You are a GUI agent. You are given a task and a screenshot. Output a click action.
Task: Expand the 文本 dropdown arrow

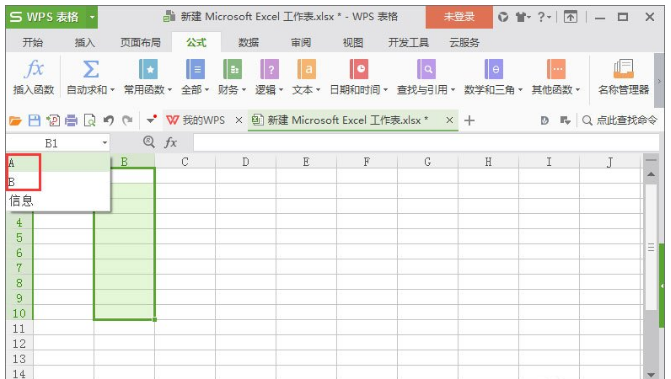[x=318, y=90]
